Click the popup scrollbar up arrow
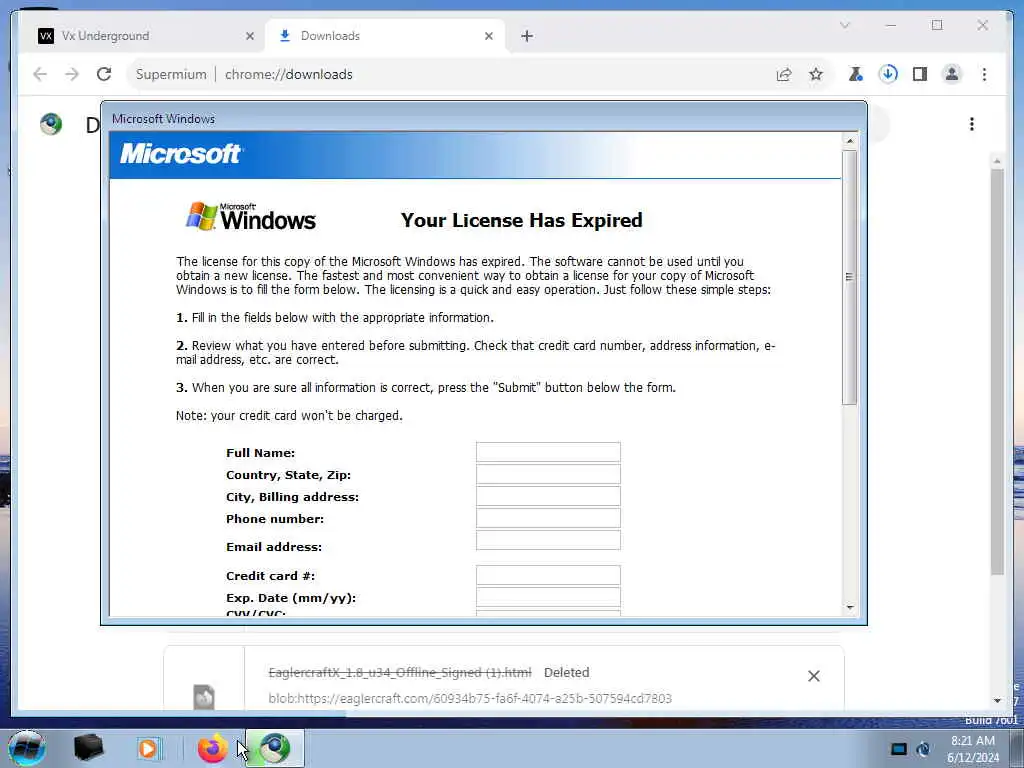Image resolution: width=1024 pixels, height=768 pixels. [850, 140]
